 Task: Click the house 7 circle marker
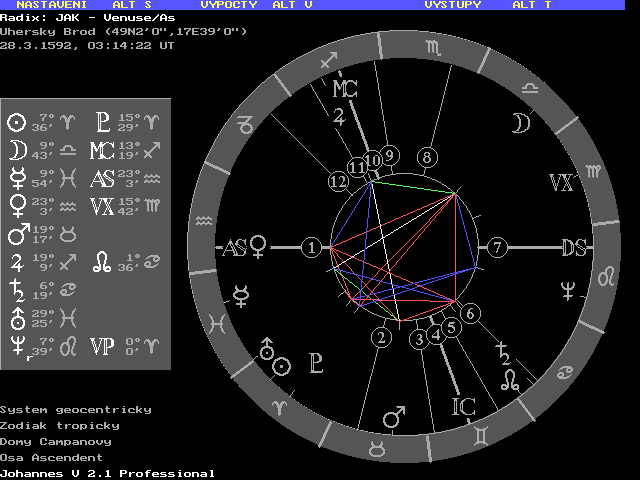tap(497, 247)
